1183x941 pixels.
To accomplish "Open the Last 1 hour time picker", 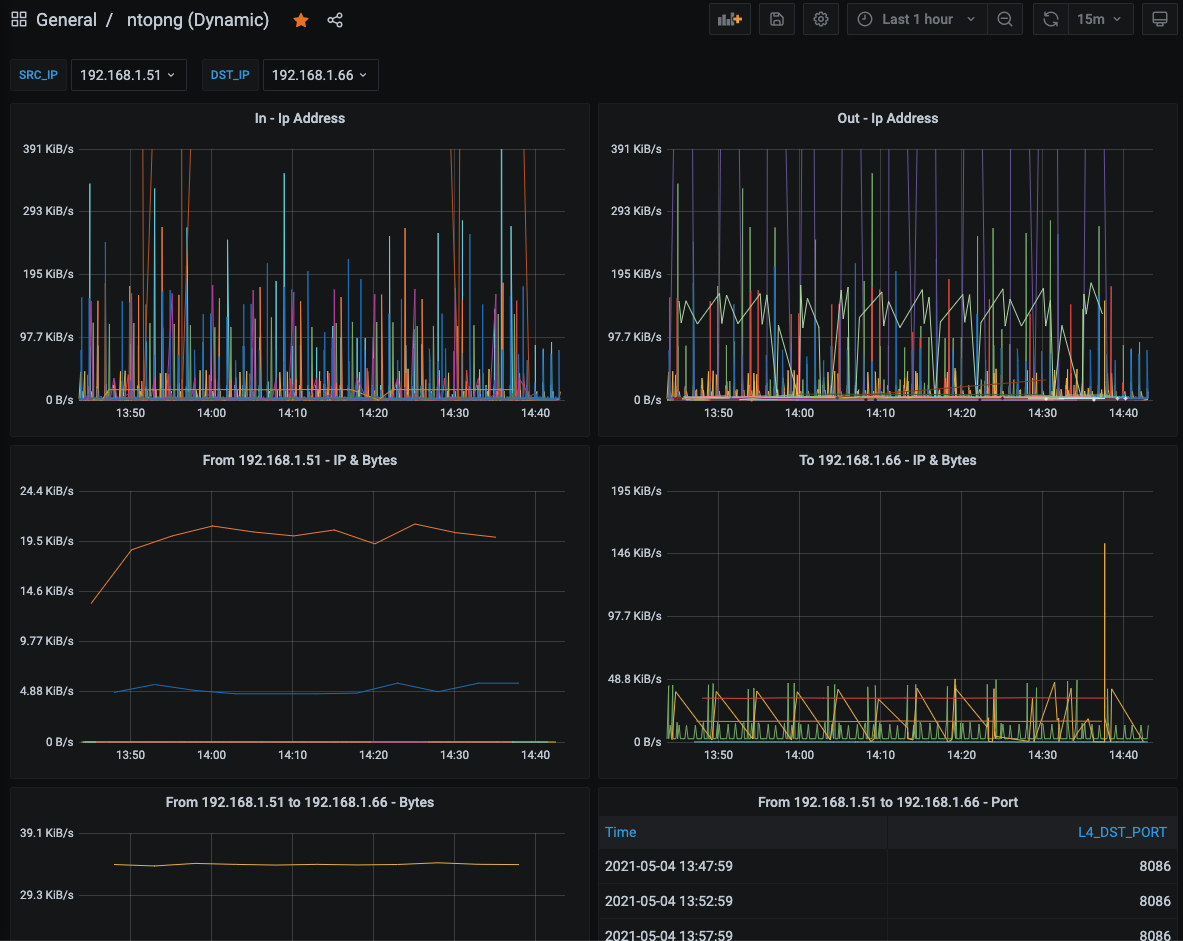I will [917, 19].
